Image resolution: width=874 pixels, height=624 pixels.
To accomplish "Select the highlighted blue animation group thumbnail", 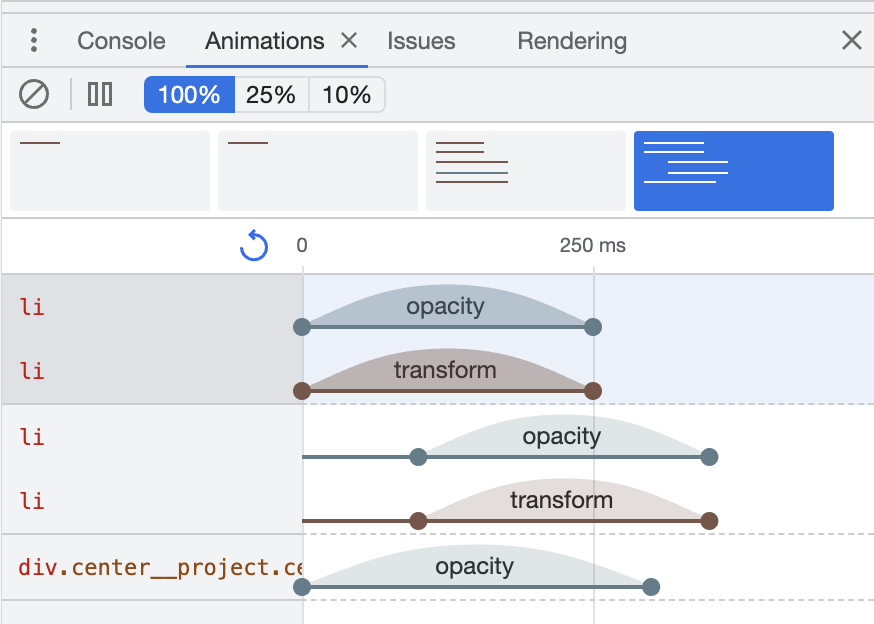I will pyautogui.click(x=734, y=171).
